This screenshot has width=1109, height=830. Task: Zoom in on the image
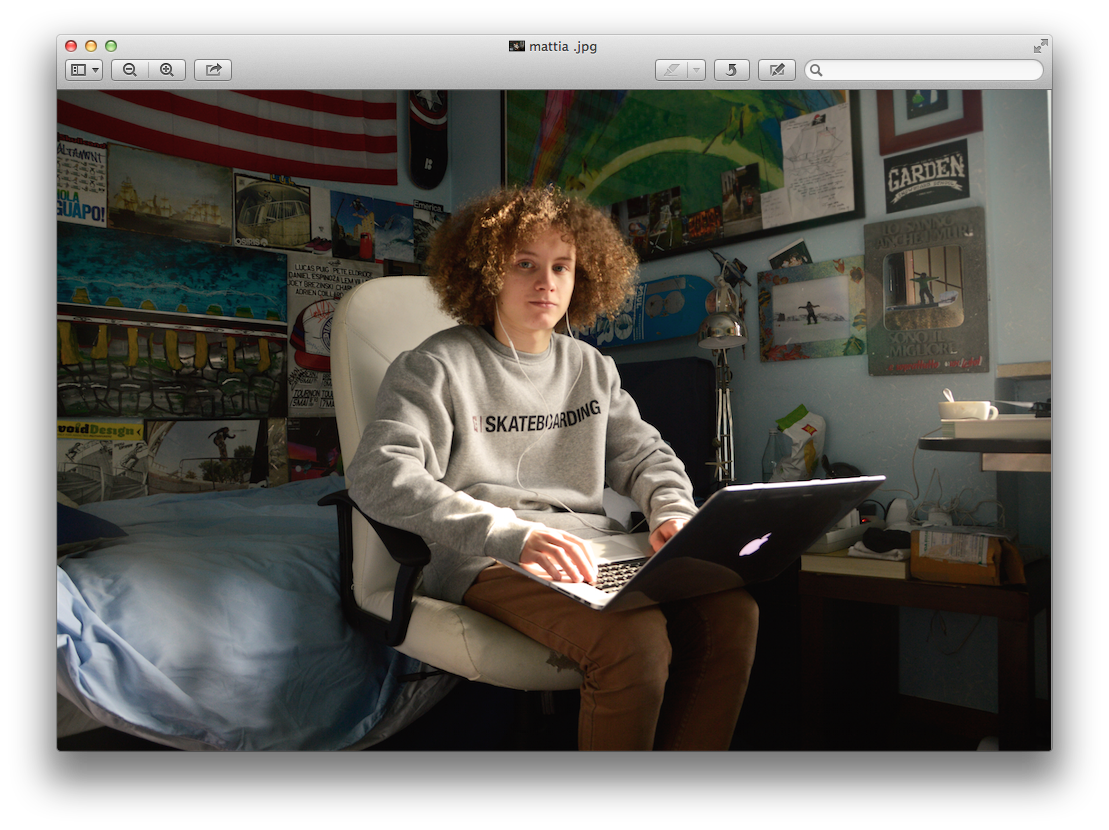tap(167, 70)
